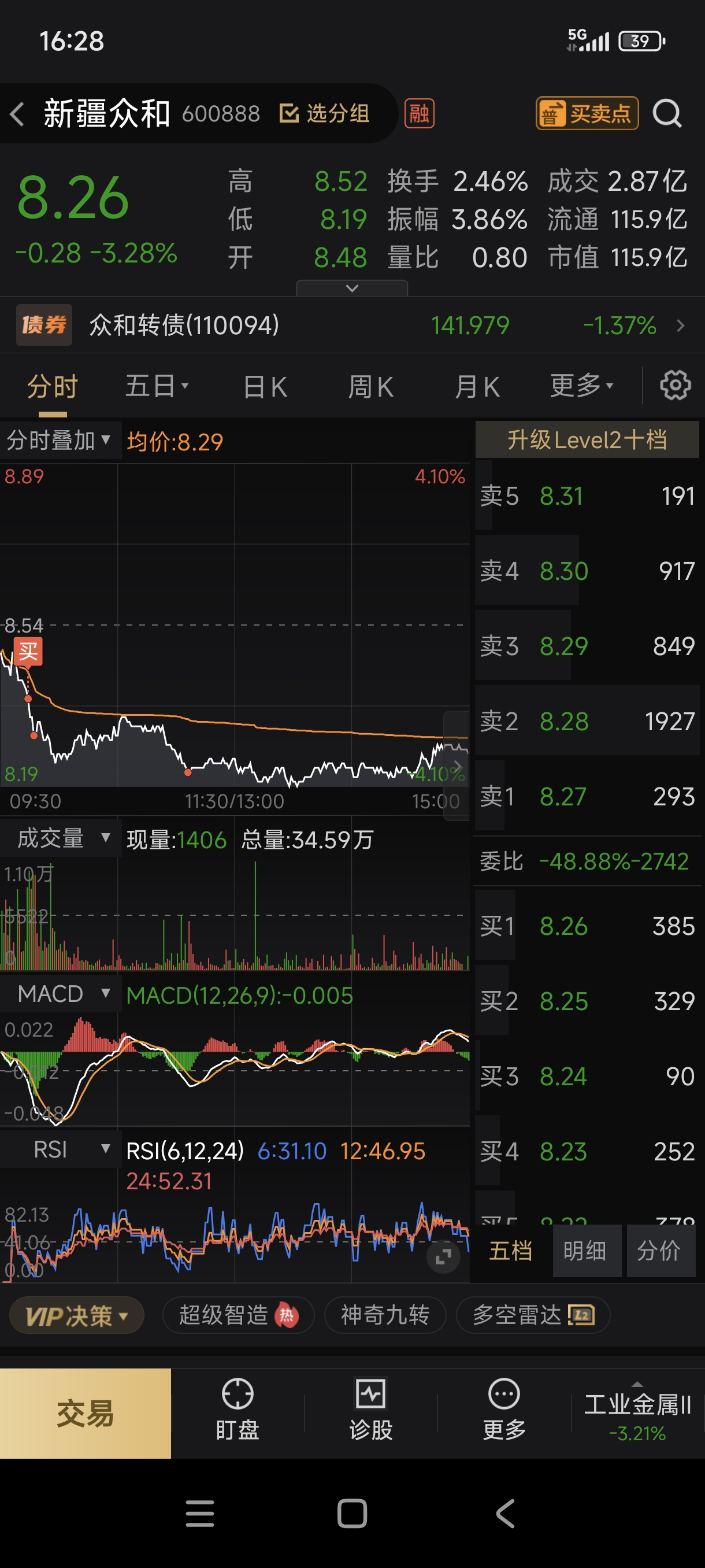This screenshot has height=1568, width=705.
Task: Select the 分价 price distribution tab
Action: click(660, 1251)
